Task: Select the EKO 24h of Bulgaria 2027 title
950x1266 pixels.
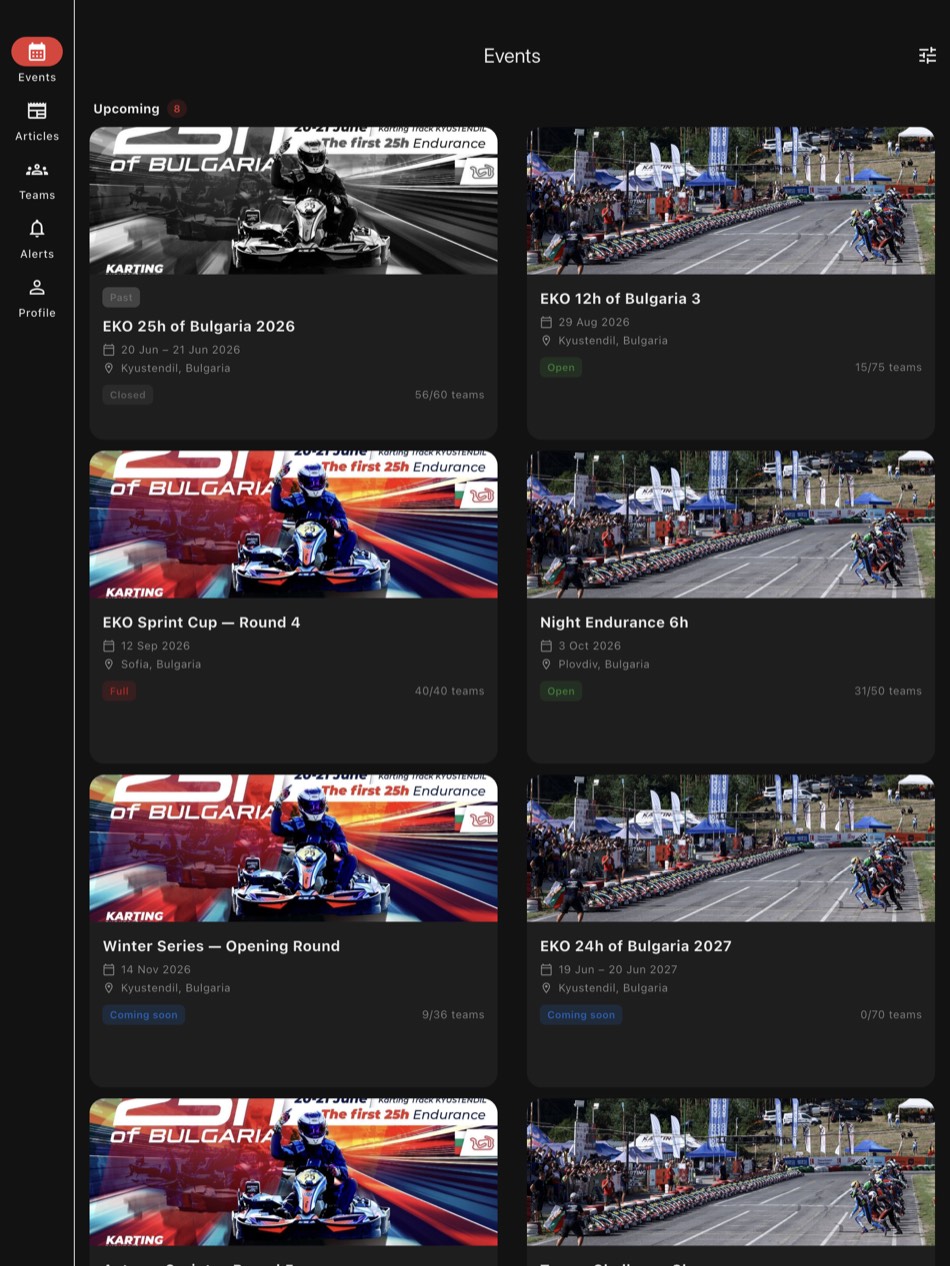Action: point(636,946)
